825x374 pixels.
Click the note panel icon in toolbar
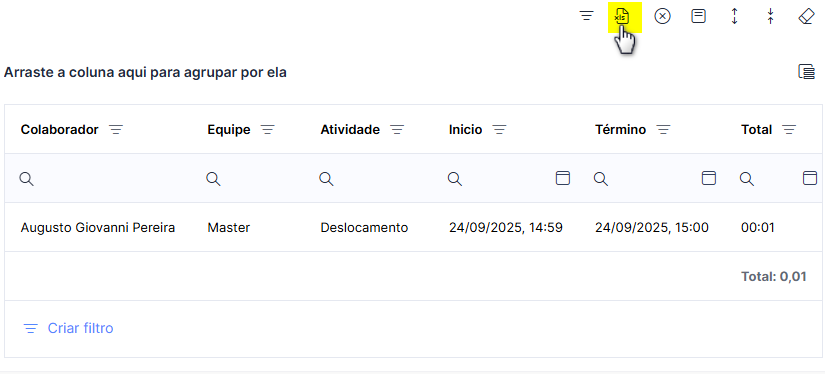pos(698,17)
